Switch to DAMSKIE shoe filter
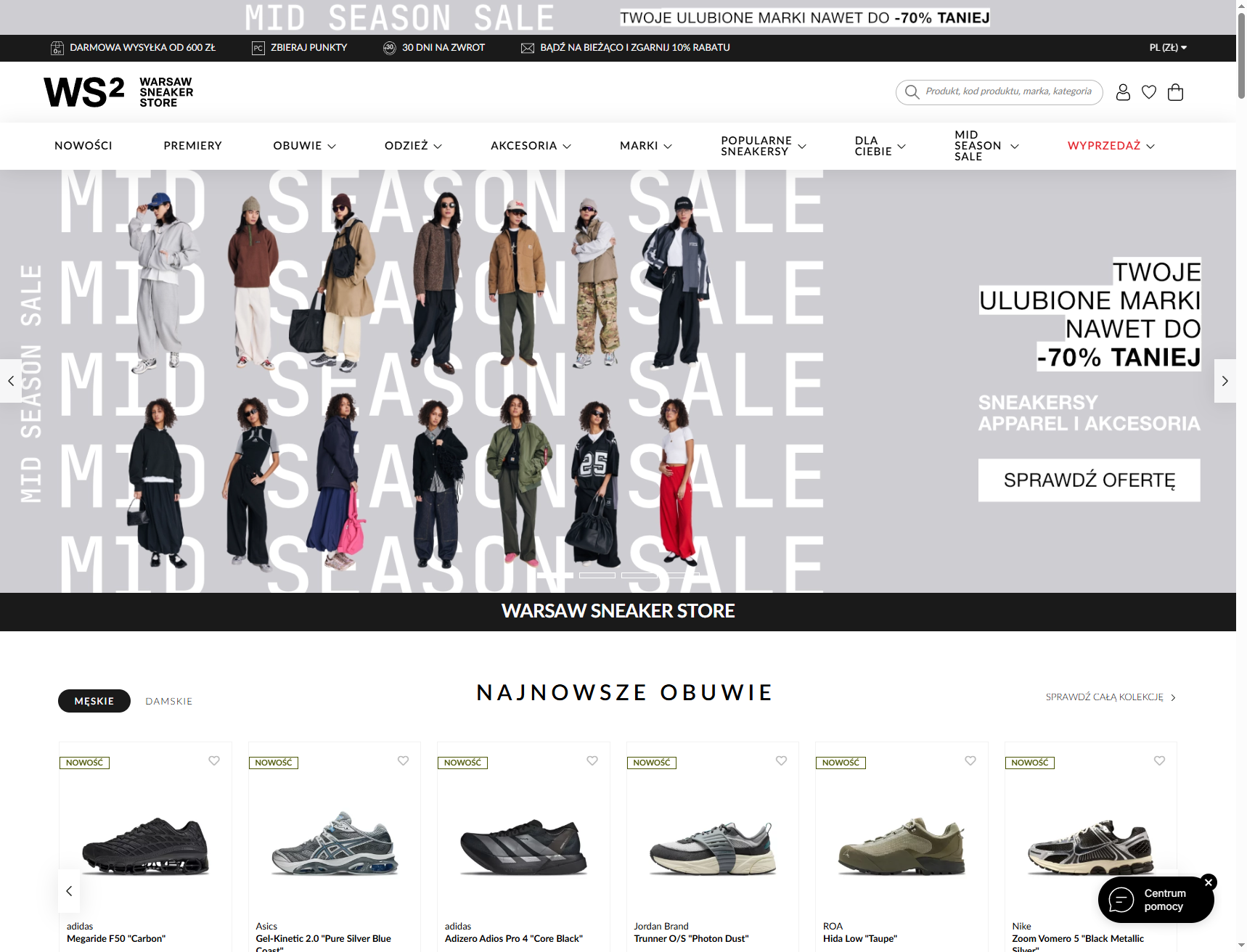 [x=169, y=701]
